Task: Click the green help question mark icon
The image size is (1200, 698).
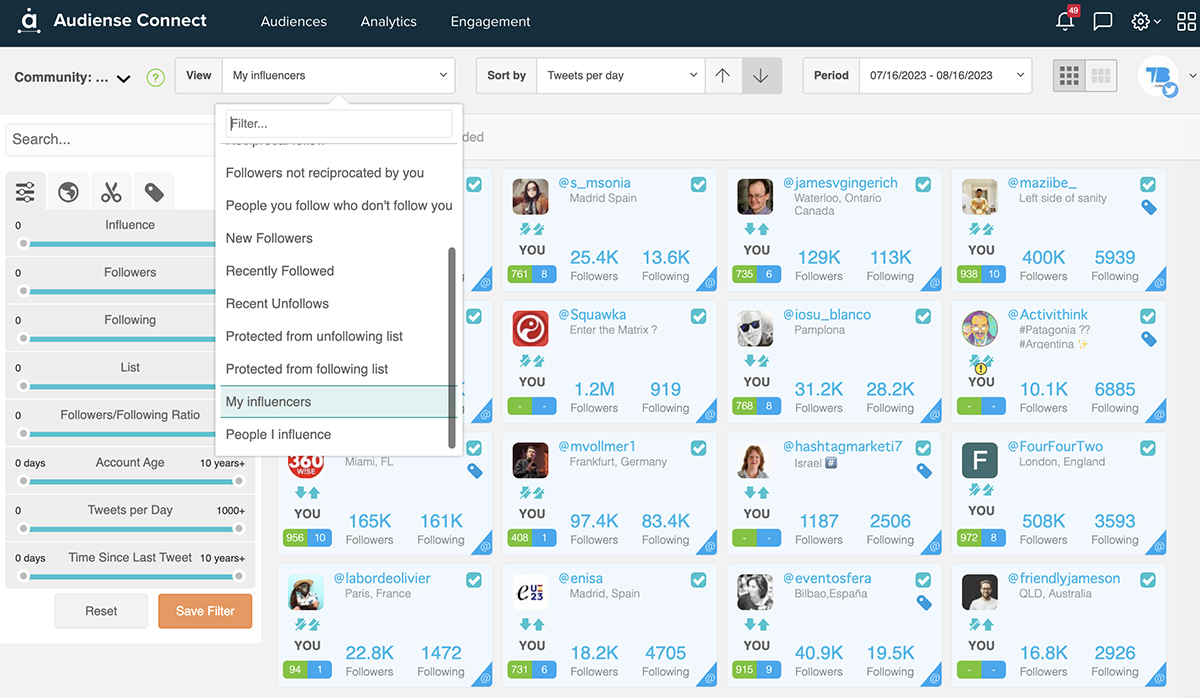Action: click(x=155, y=77)
